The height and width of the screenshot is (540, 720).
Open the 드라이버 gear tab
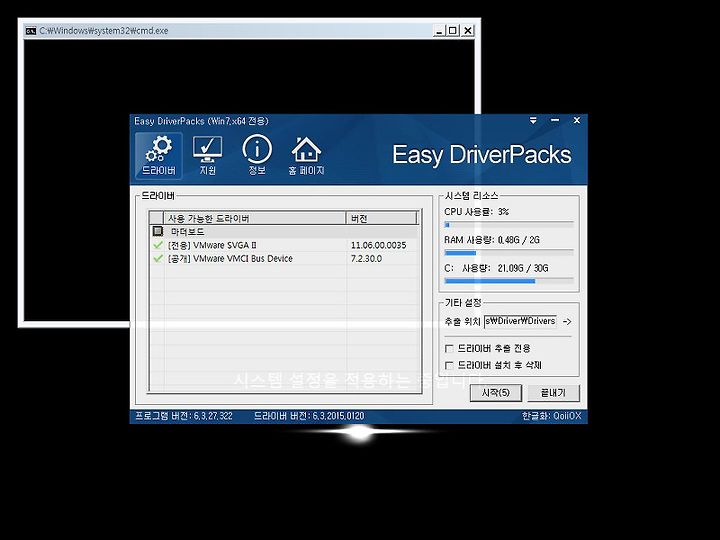click(x=158, y=156)
